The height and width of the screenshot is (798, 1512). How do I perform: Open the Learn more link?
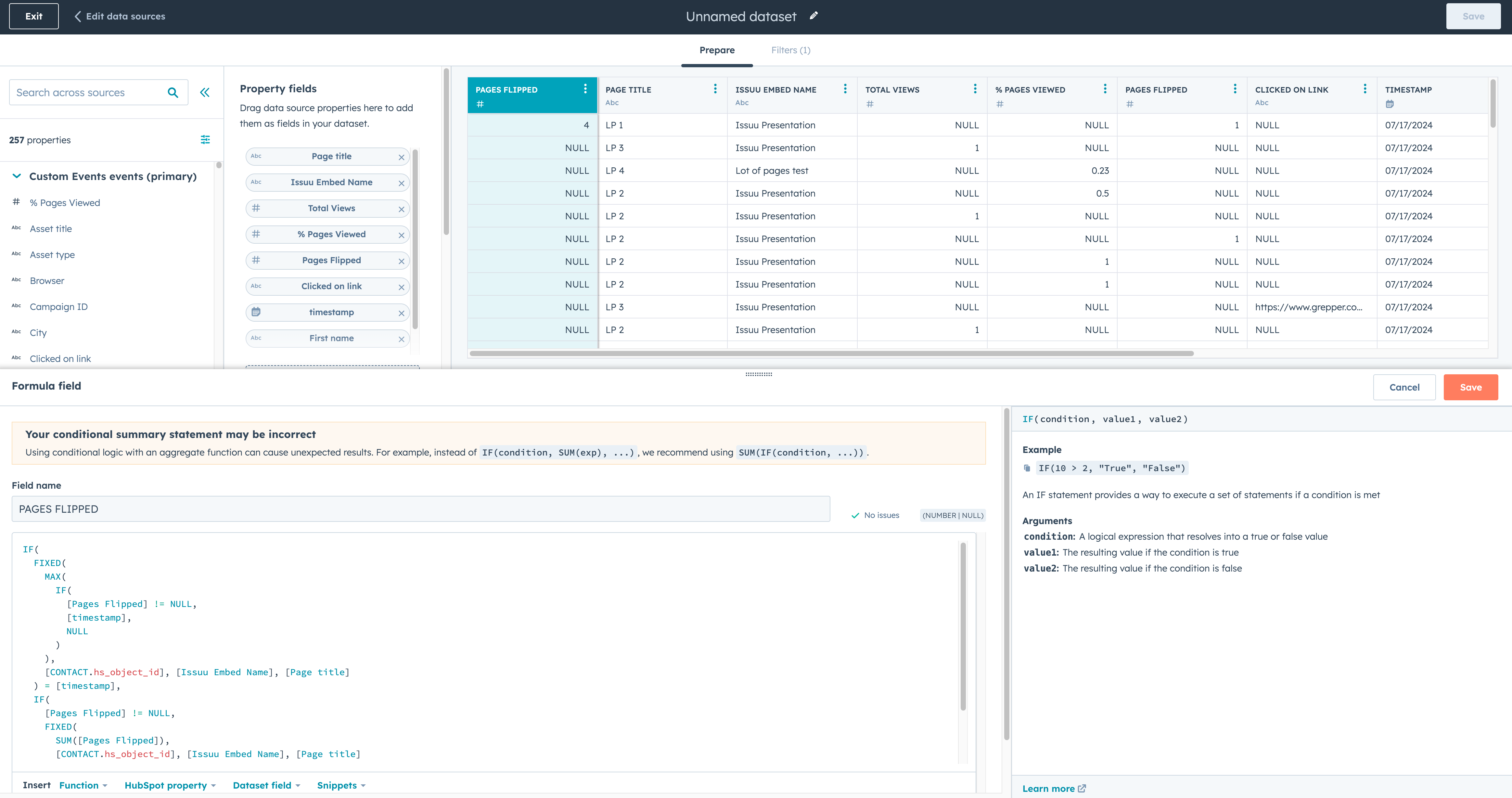[1054, 788]
